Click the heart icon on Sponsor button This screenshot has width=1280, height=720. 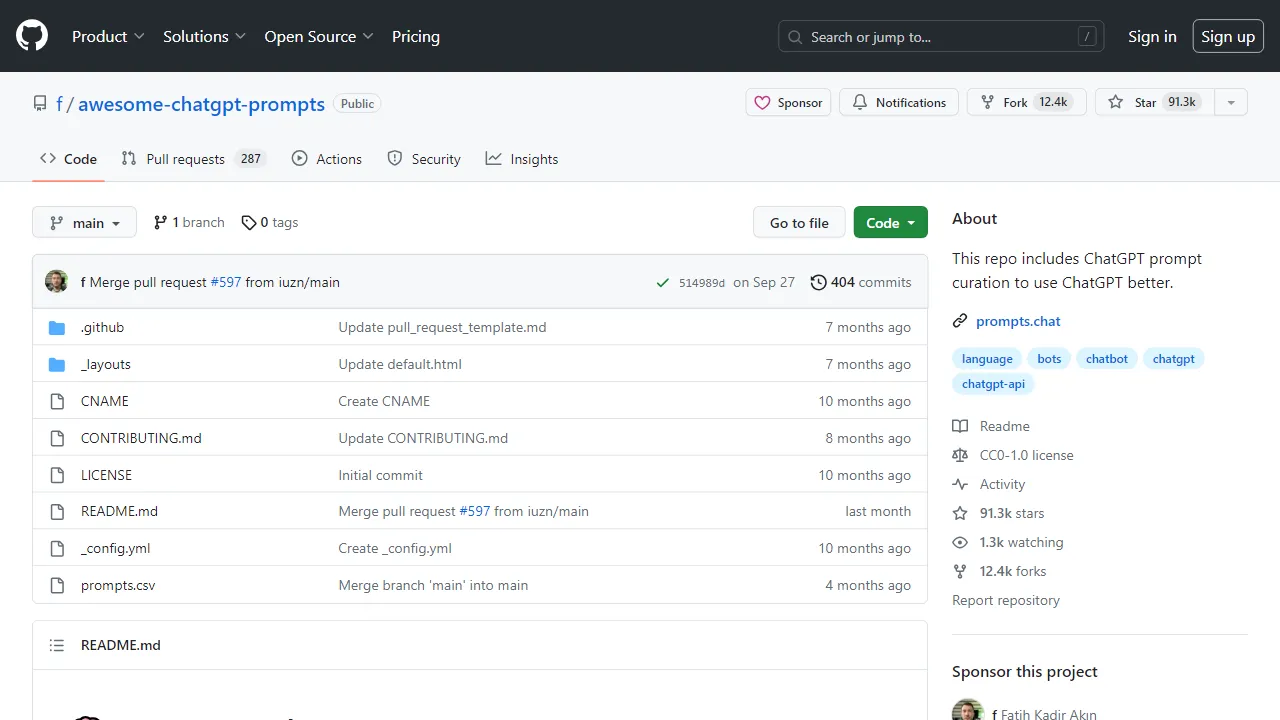tap(762, 103)
